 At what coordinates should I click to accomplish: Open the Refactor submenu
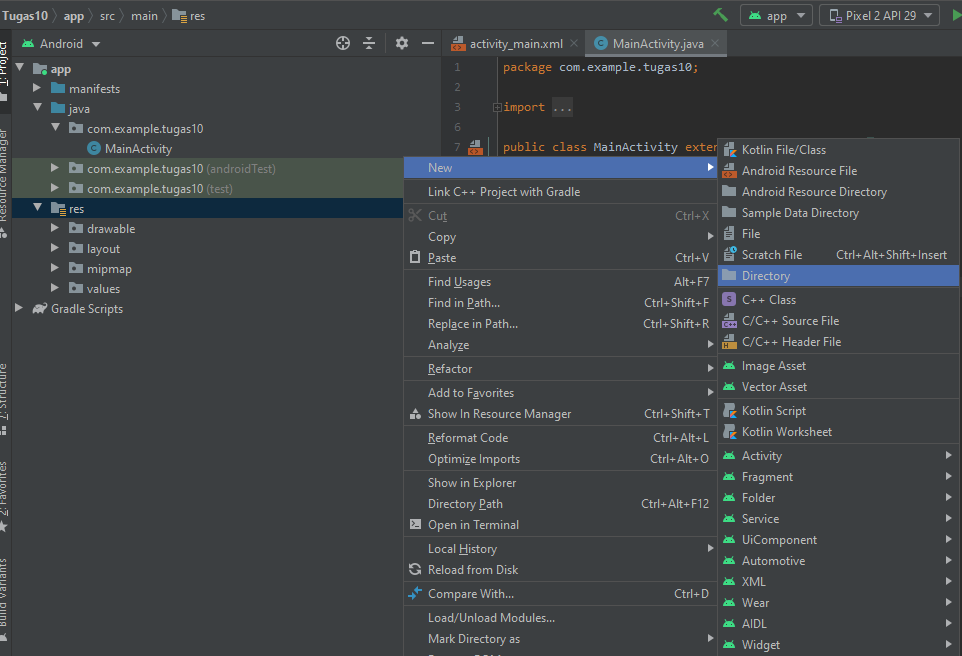click(560, 369)
